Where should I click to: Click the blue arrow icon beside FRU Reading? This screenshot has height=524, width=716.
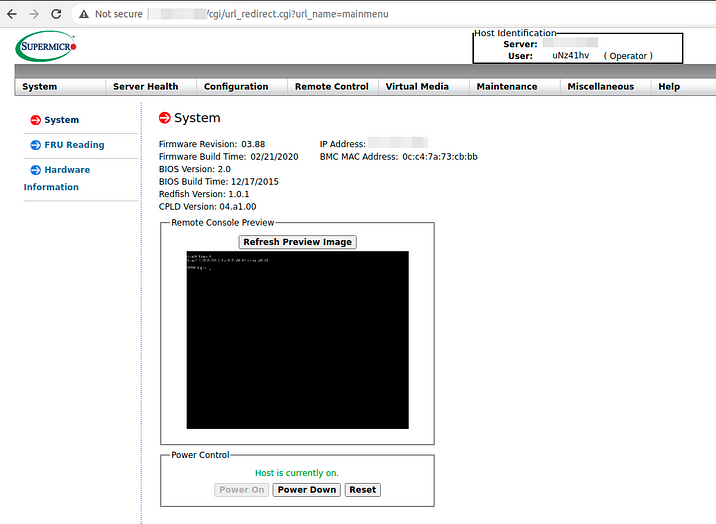point(36,145)
